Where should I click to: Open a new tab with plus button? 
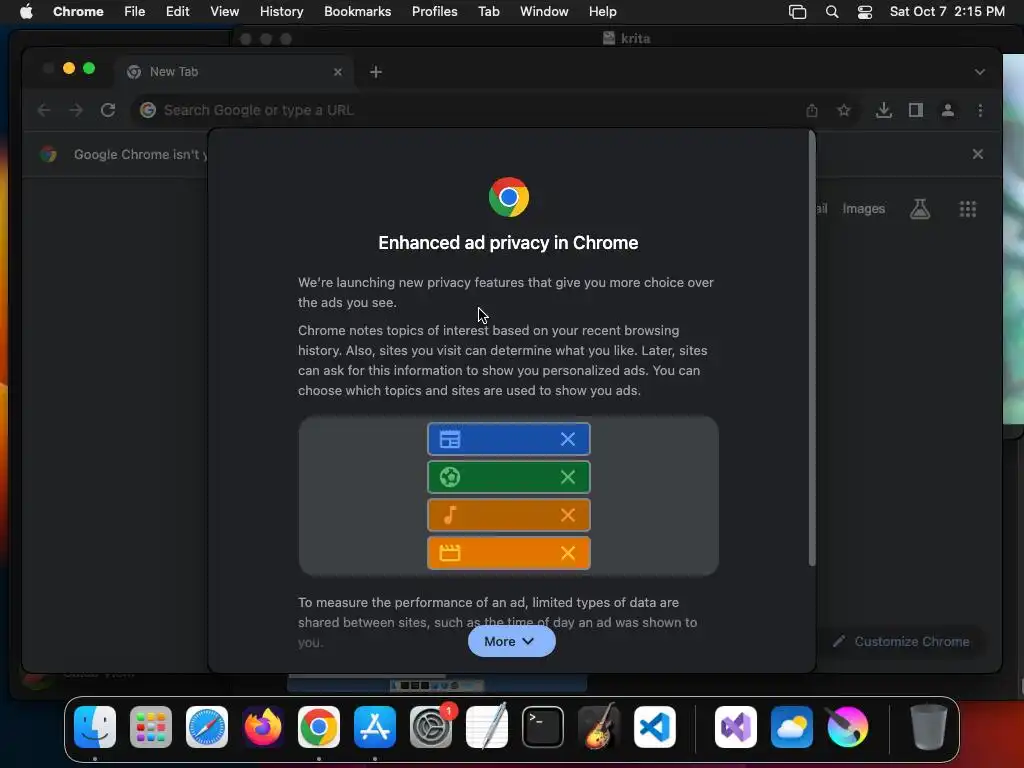coord(376,72)
